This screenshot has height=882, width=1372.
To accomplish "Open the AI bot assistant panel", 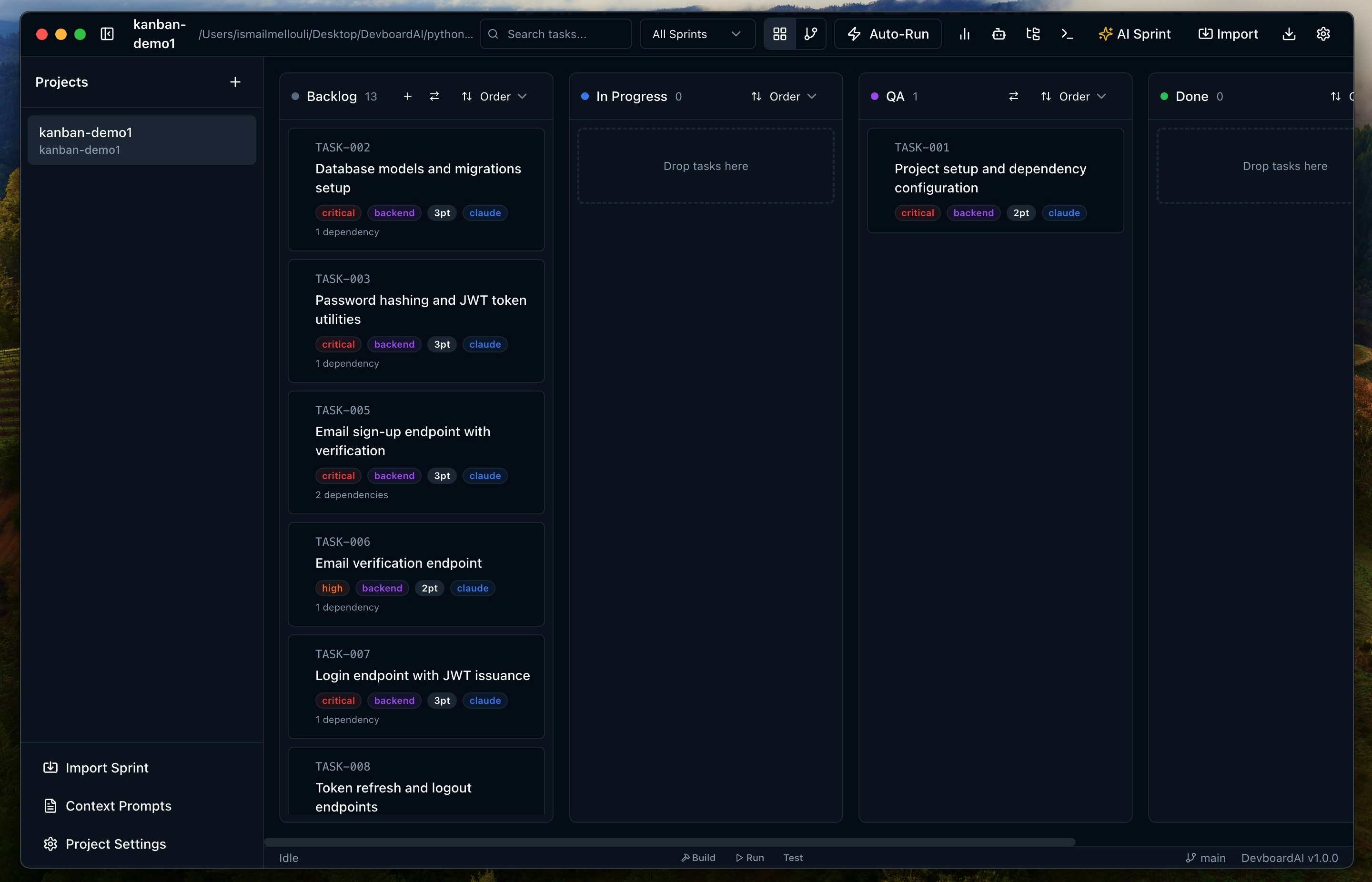I will click(x=999, y=34).
